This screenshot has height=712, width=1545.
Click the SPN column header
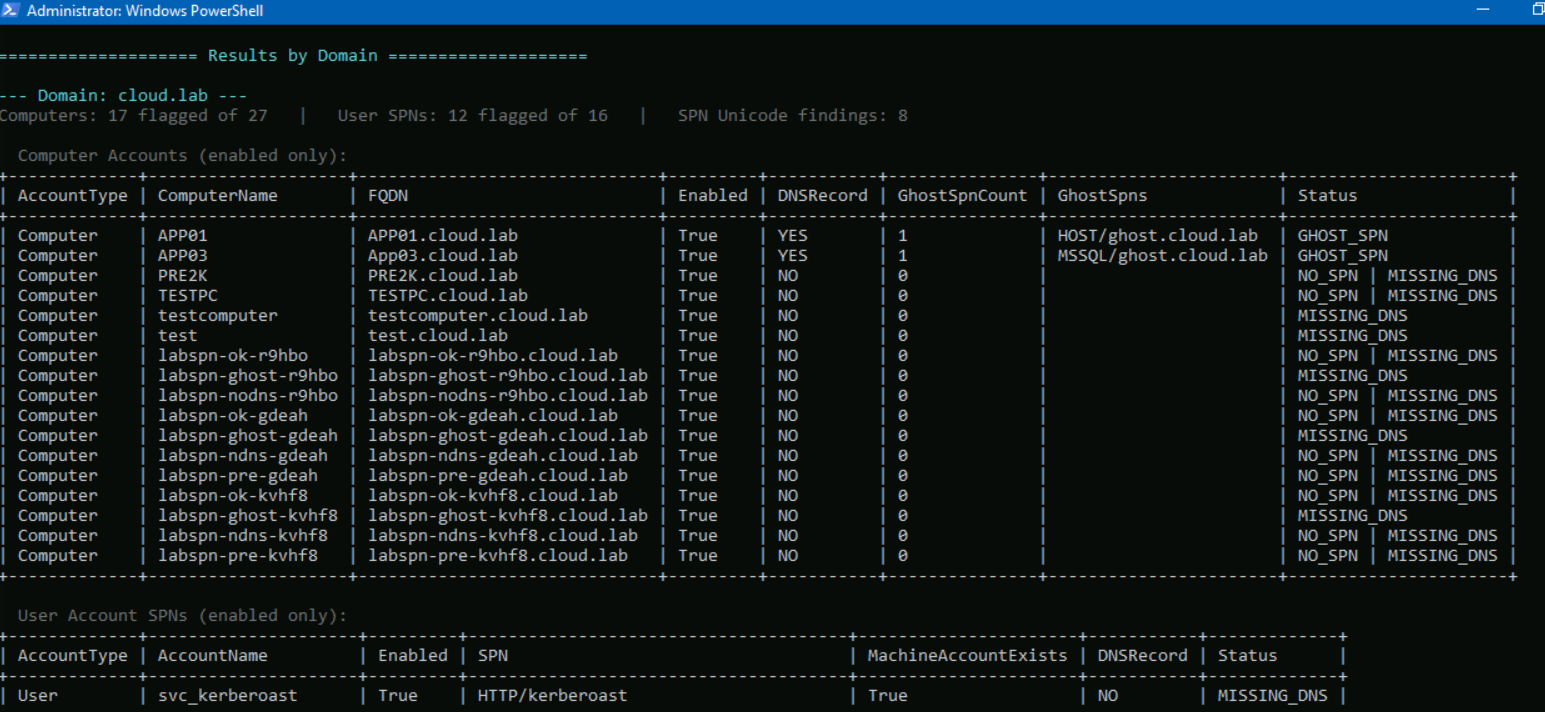492,656
